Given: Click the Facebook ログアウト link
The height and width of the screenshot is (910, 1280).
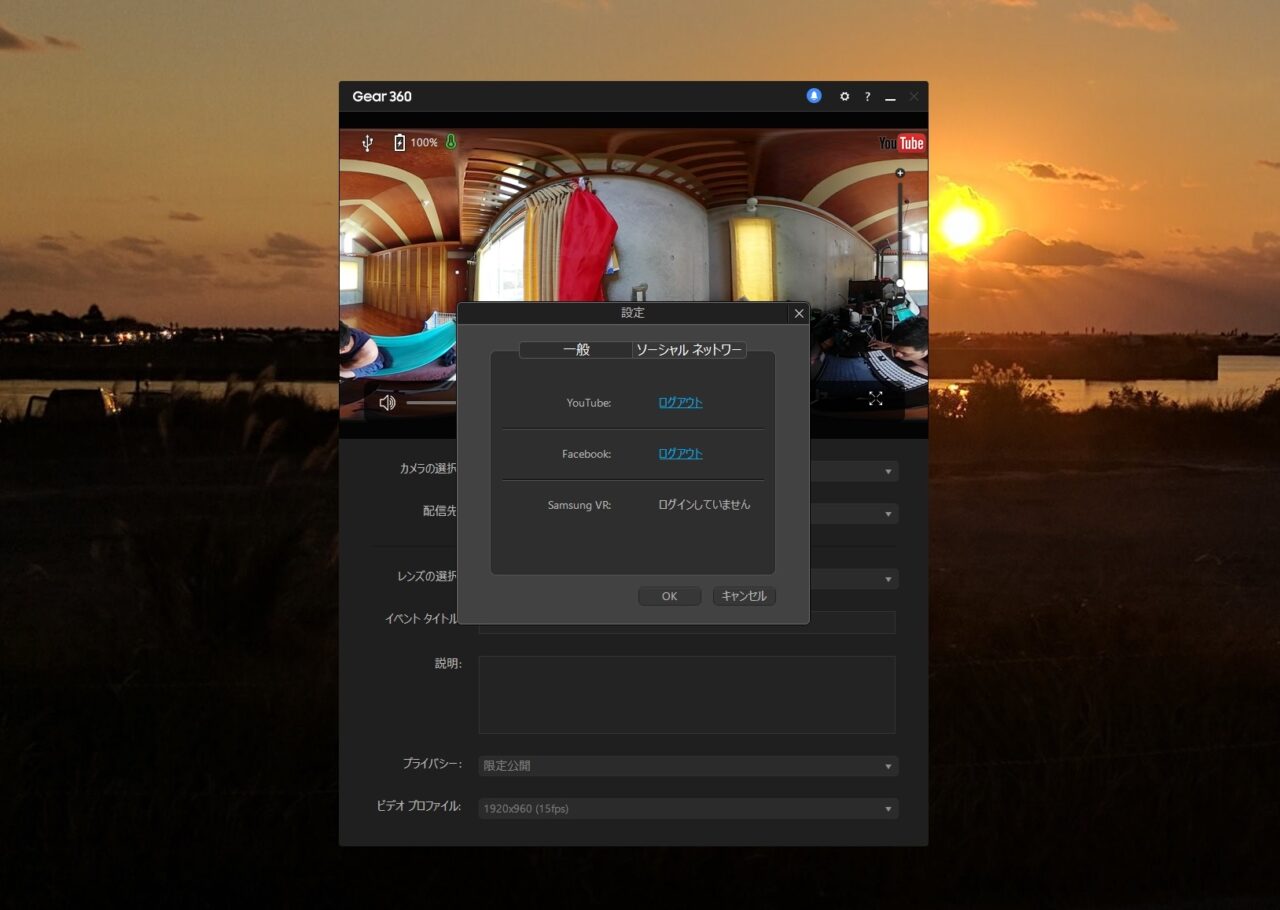Looking at the screenshot, I should 680,454.
